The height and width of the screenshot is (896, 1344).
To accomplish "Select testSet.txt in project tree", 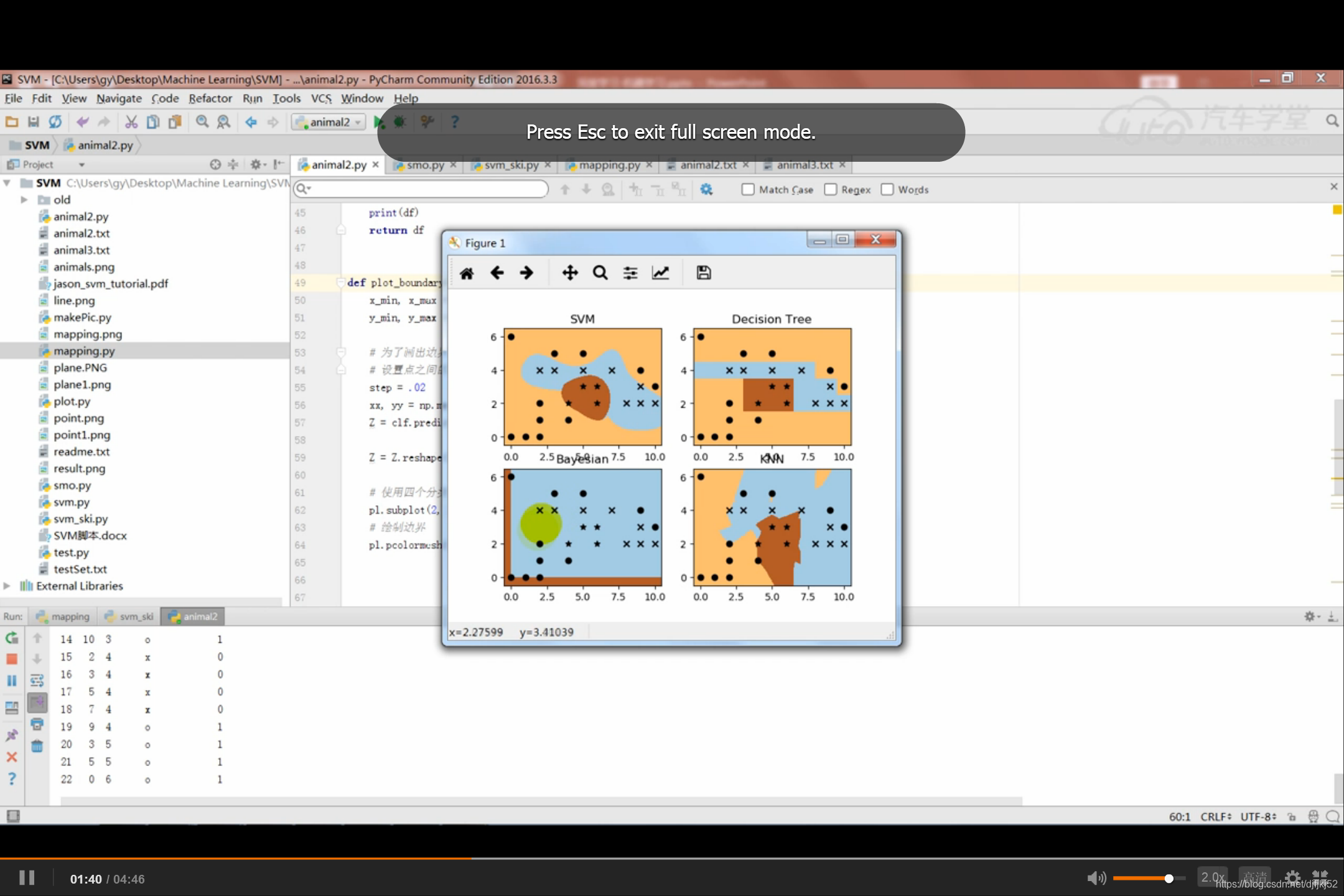I will pyautogui.click(x=80, y=569).
